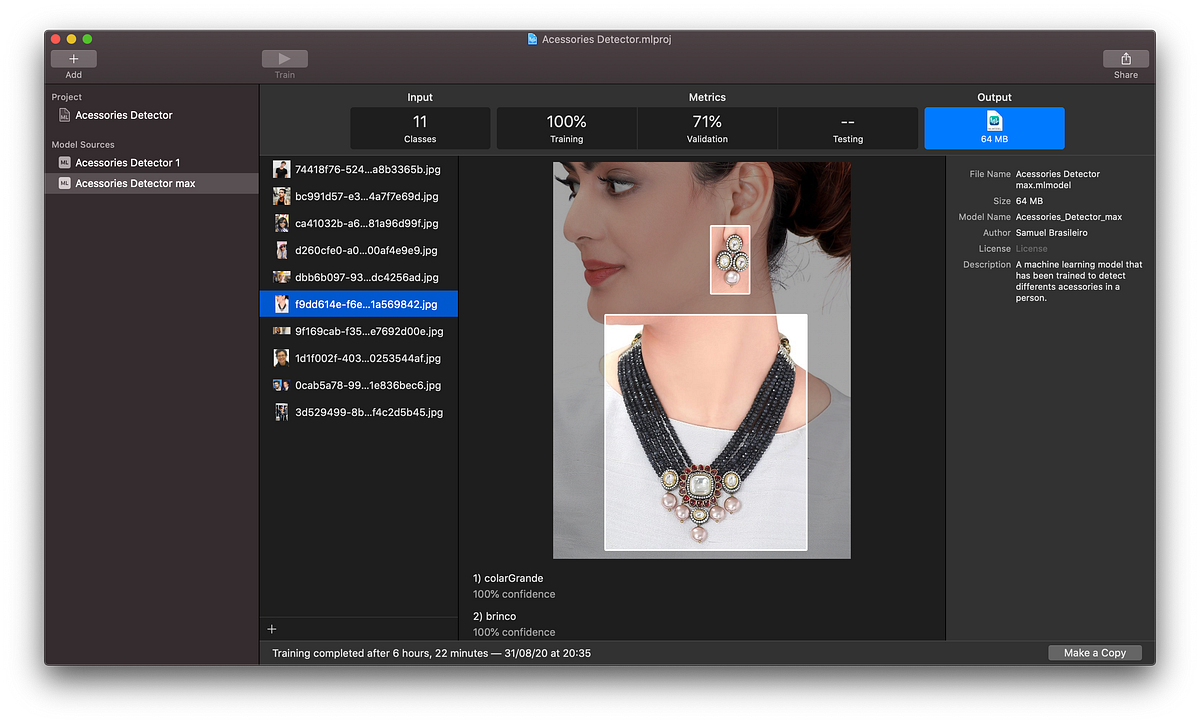Click the blue mlmodel icon in the Output tile

994,119
